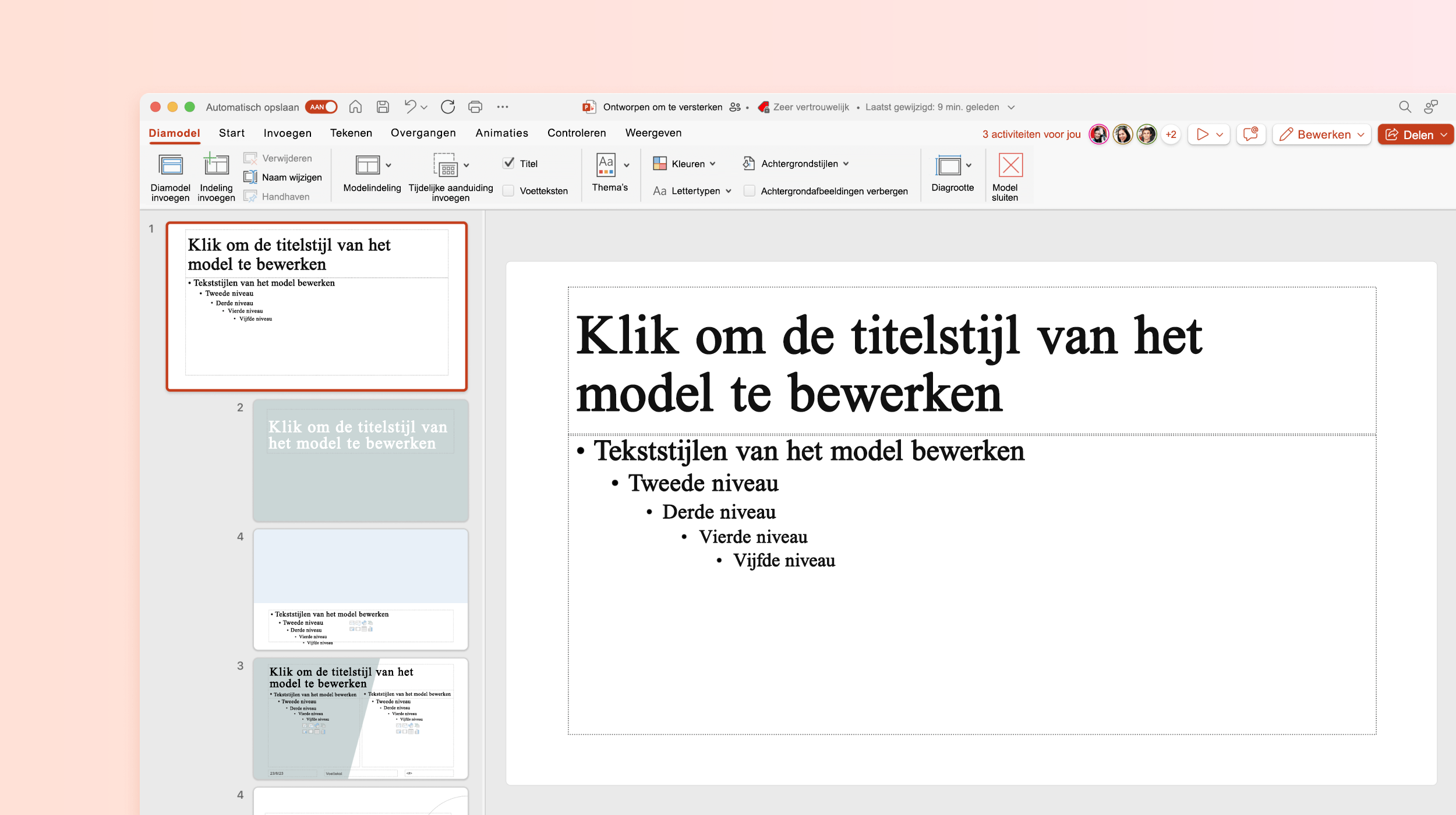Click the Bewerken button
Viewport: 1456px width, 815px height.
pyautogui.click(x=1321, y=134)
